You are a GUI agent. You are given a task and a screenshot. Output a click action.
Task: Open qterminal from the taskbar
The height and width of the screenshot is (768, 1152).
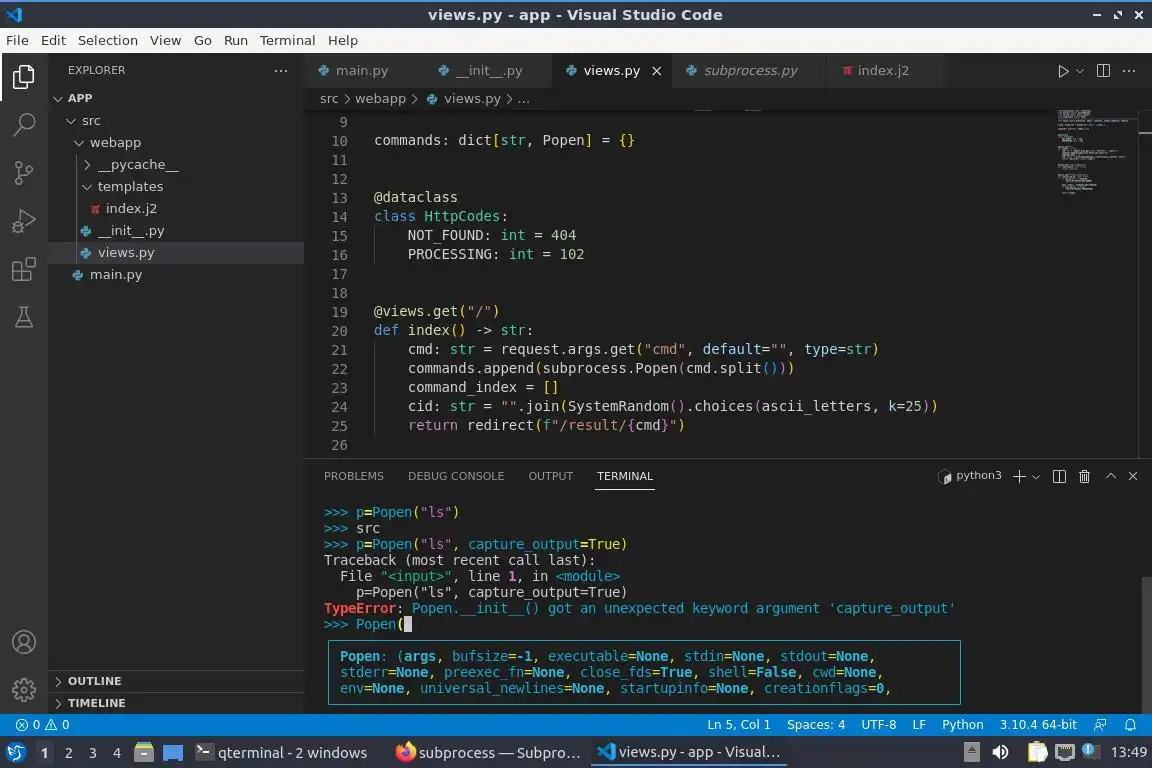coord(281,753)
